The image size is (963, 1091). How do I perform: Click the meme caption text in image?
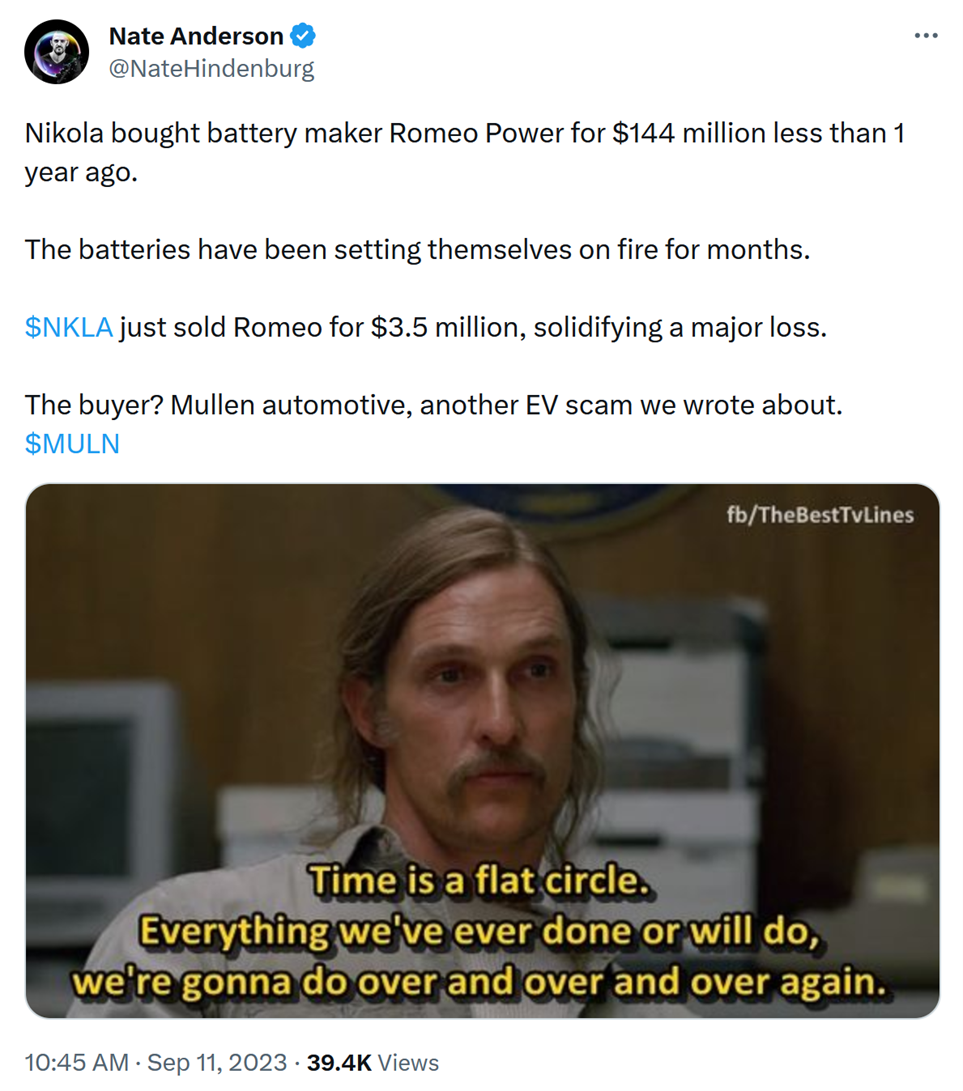point(480,931)
